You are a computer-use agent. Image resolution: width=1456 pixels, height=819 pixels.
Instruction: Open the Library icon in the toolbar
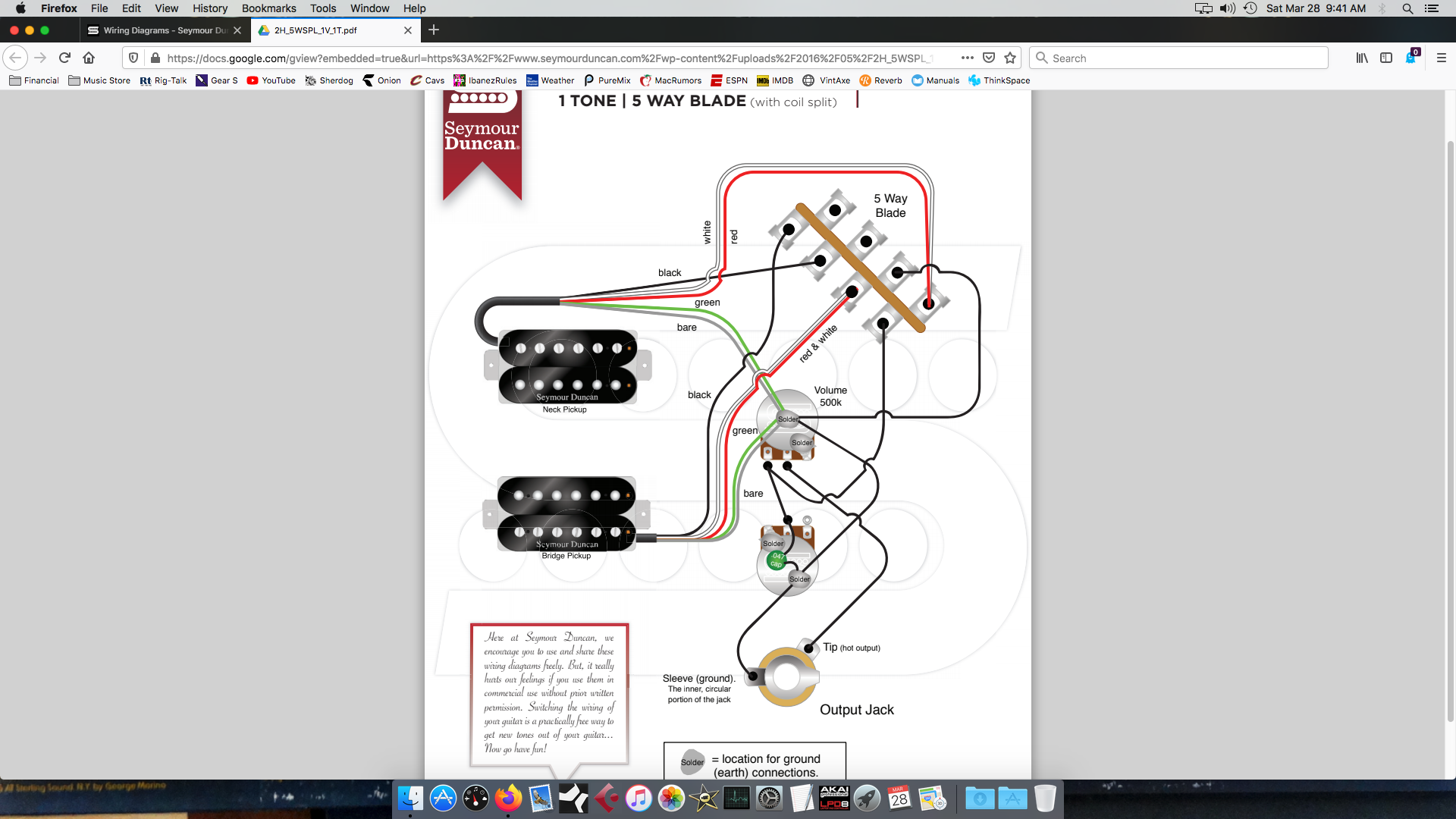[1362, 58]
